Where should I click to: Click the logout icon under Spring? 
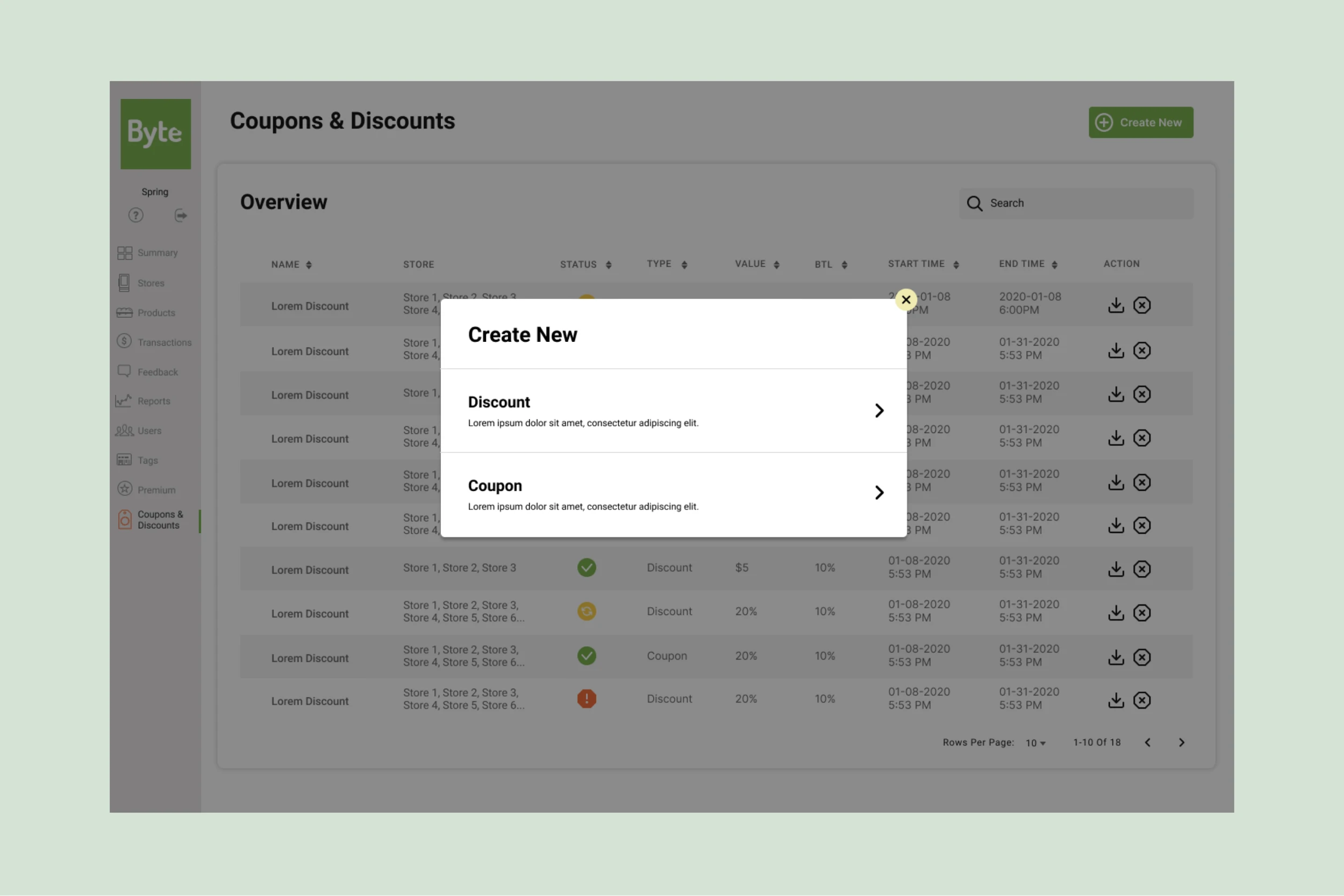click(x=181, y=216)
